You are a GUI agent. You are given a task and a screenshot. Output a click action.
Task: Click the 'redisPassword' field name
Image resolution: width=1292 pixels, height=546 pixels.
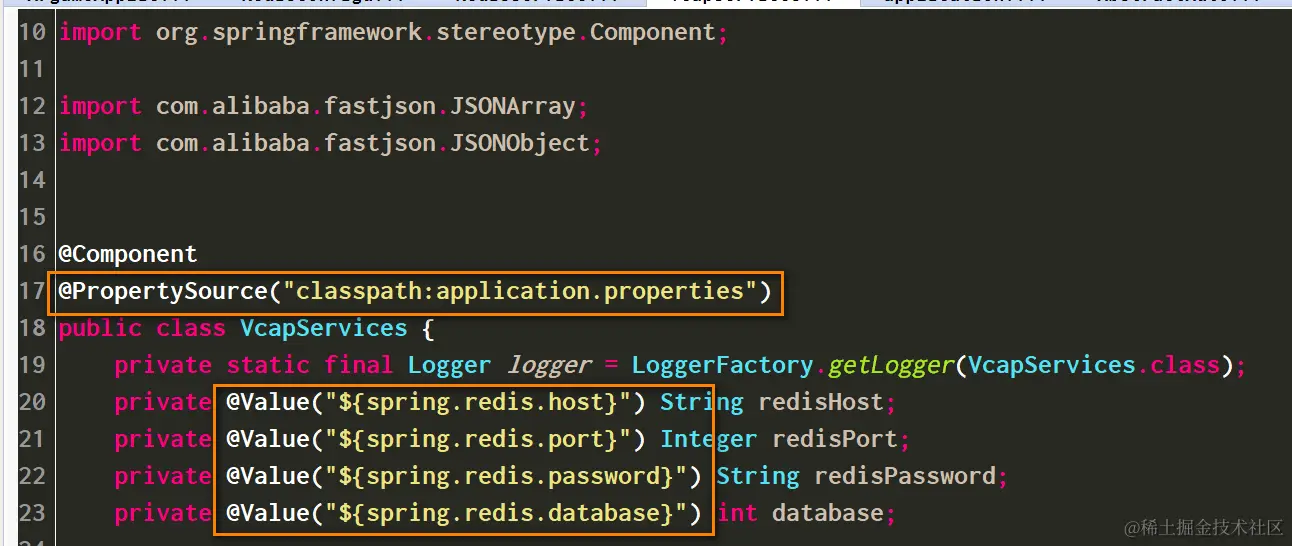pos(905,477)
